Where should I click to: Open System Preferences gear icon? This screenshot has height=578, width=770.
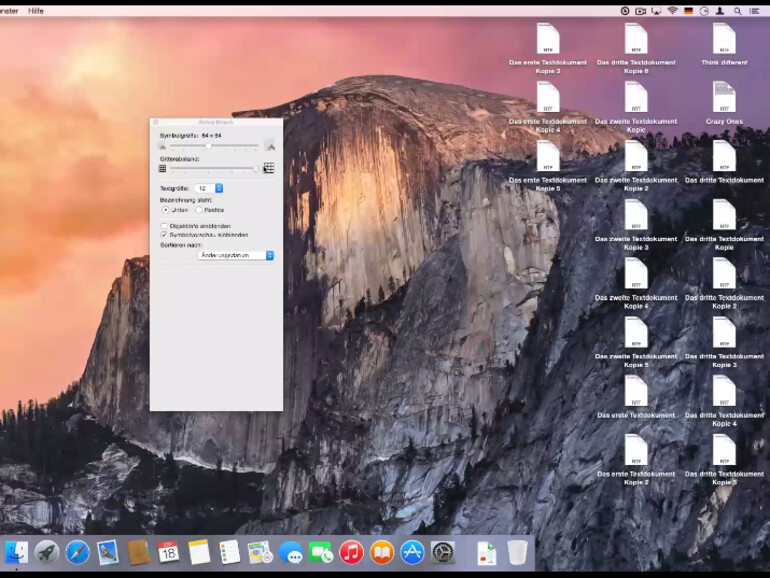click(x=443, y=553)
